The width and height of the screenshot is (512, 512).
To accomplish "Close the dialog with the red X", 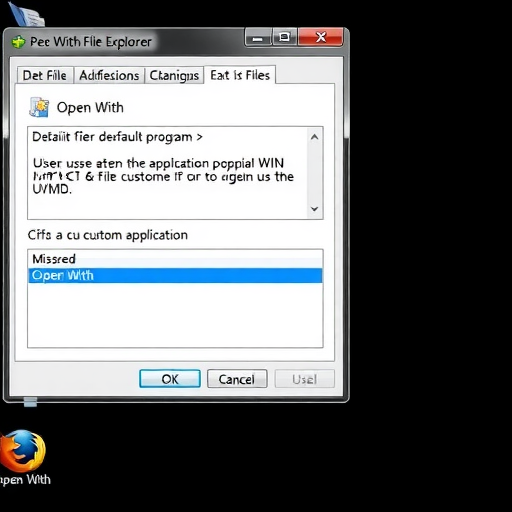I will tap(321, 37).
